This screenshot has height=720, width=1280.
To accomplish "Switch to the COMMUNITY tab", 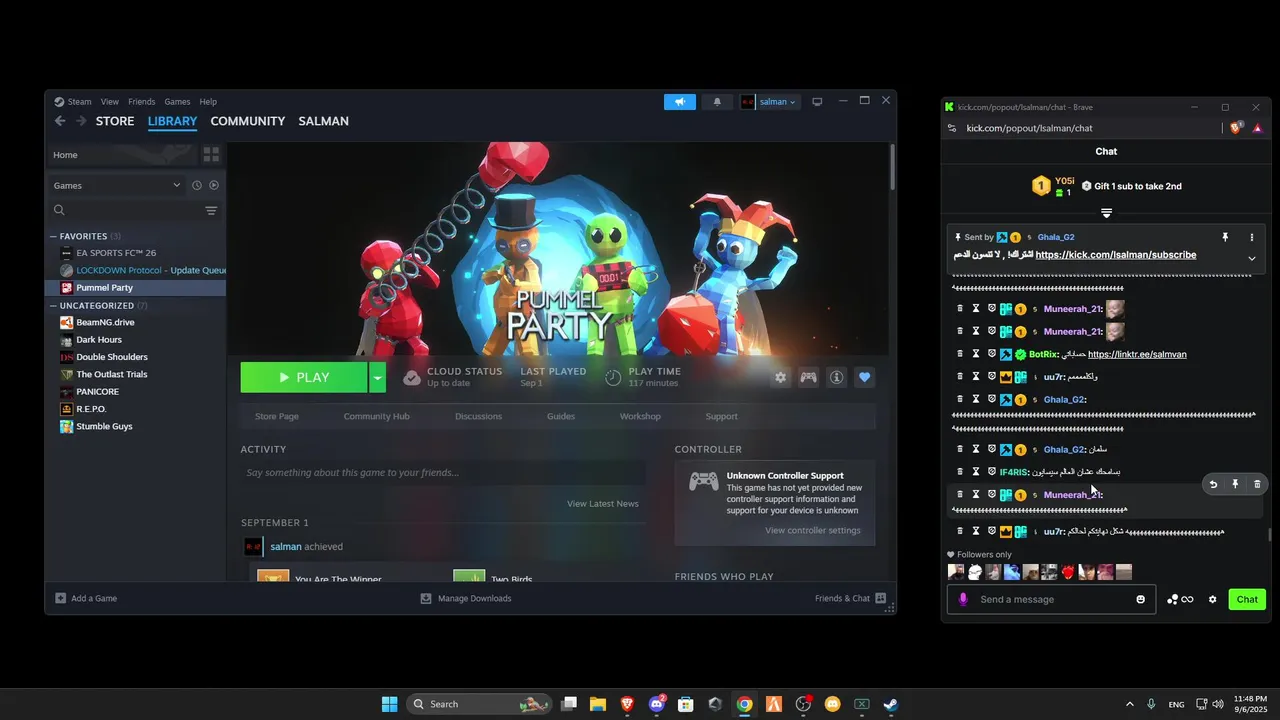I will (x=248, y=121).
